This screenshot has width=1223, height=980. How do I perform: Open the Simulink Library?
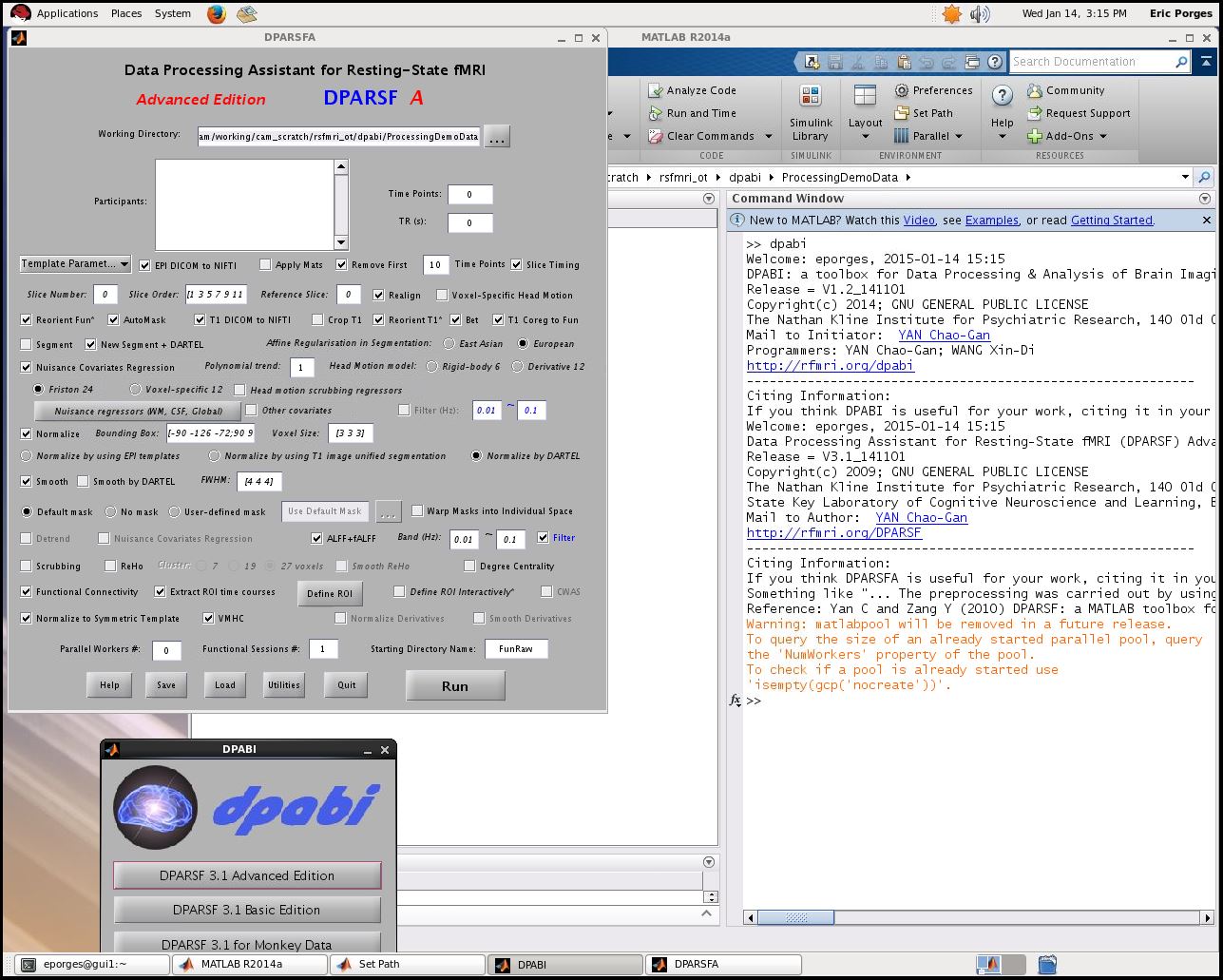(x=811, y=112)
